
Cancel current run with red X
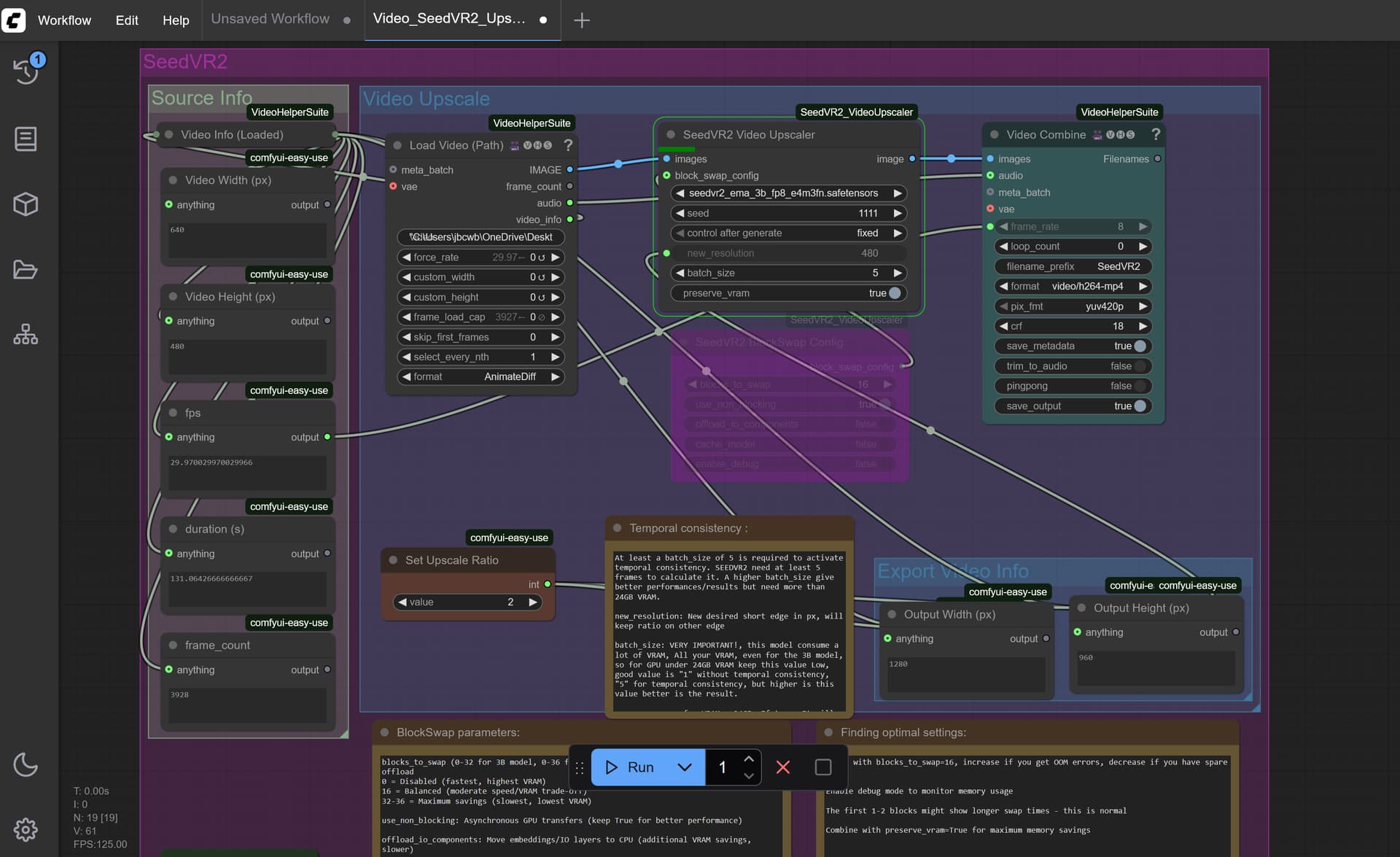[783, 767]
